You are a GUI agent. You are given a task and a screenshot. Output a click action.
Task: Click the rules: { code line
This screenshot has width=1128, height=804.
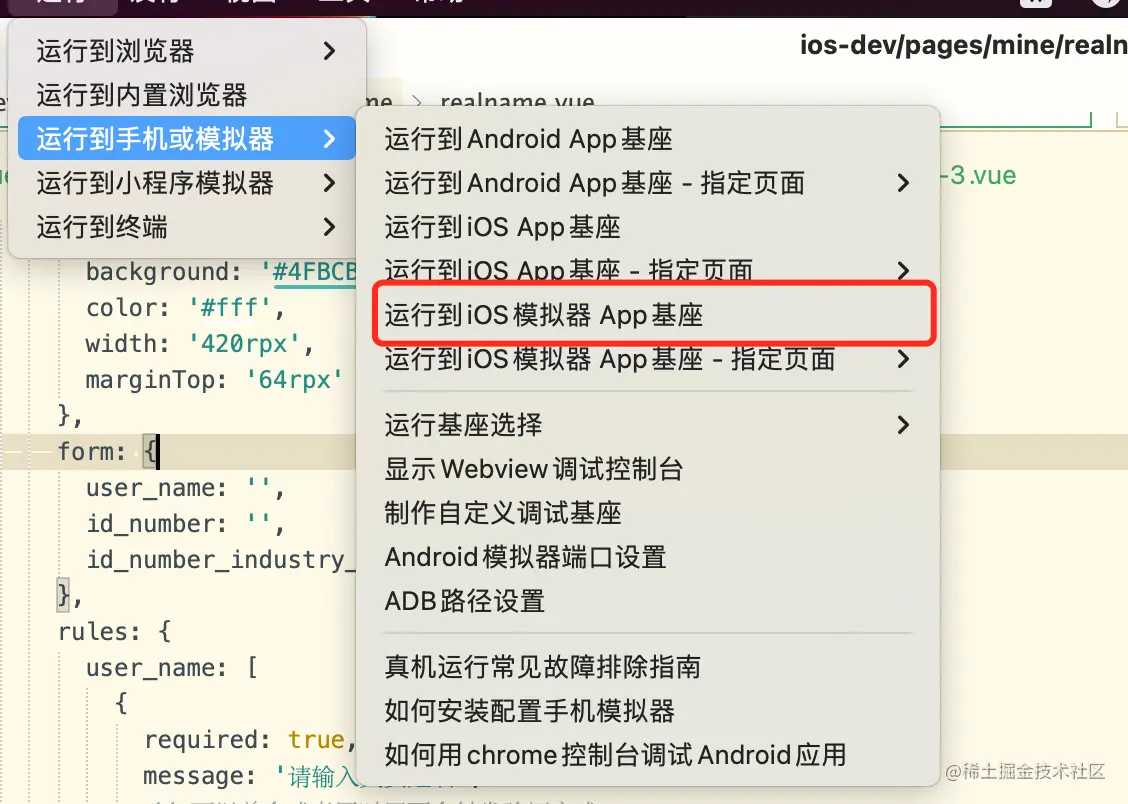pyautogui.click(x=114, y=631)
